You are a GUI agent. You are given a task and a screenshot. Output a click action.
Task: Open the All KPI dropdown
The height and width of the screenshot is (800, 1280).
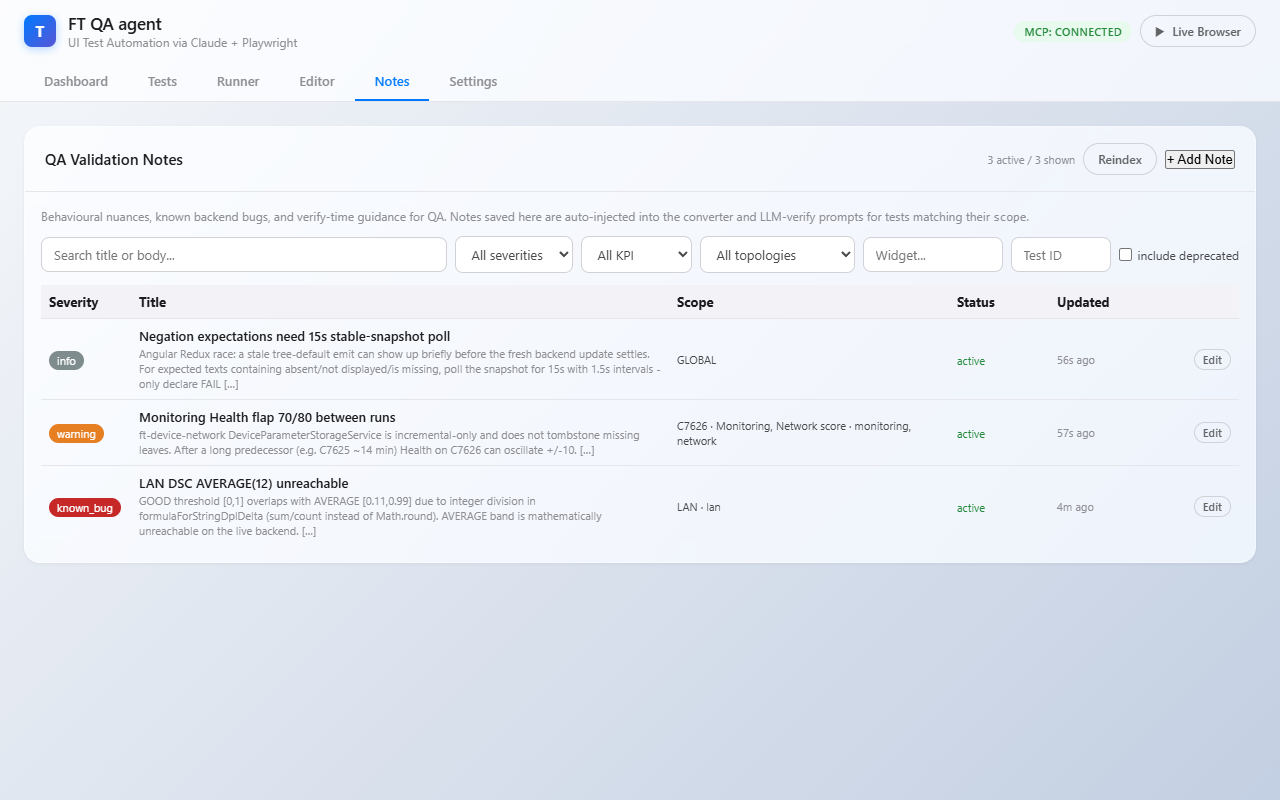[x=636, y=255]
